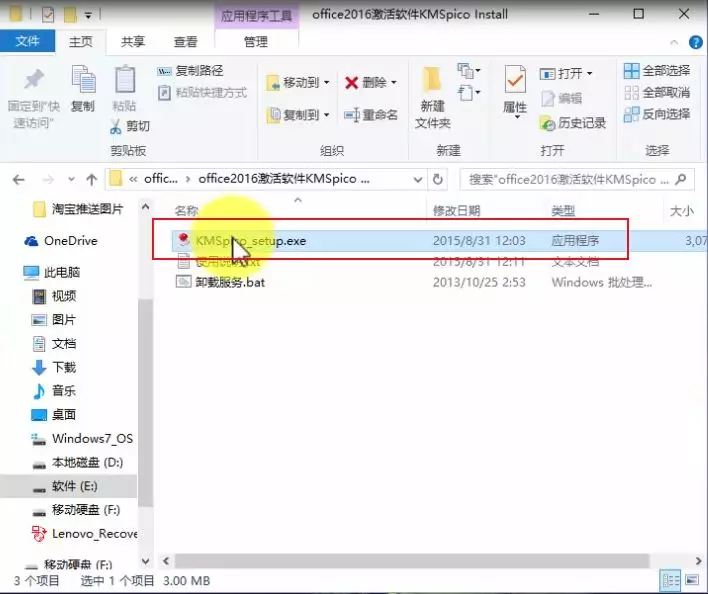Switch to the Share (共享) tab
Viewport: 708px width, 594px height.
(x=133, y=42)
